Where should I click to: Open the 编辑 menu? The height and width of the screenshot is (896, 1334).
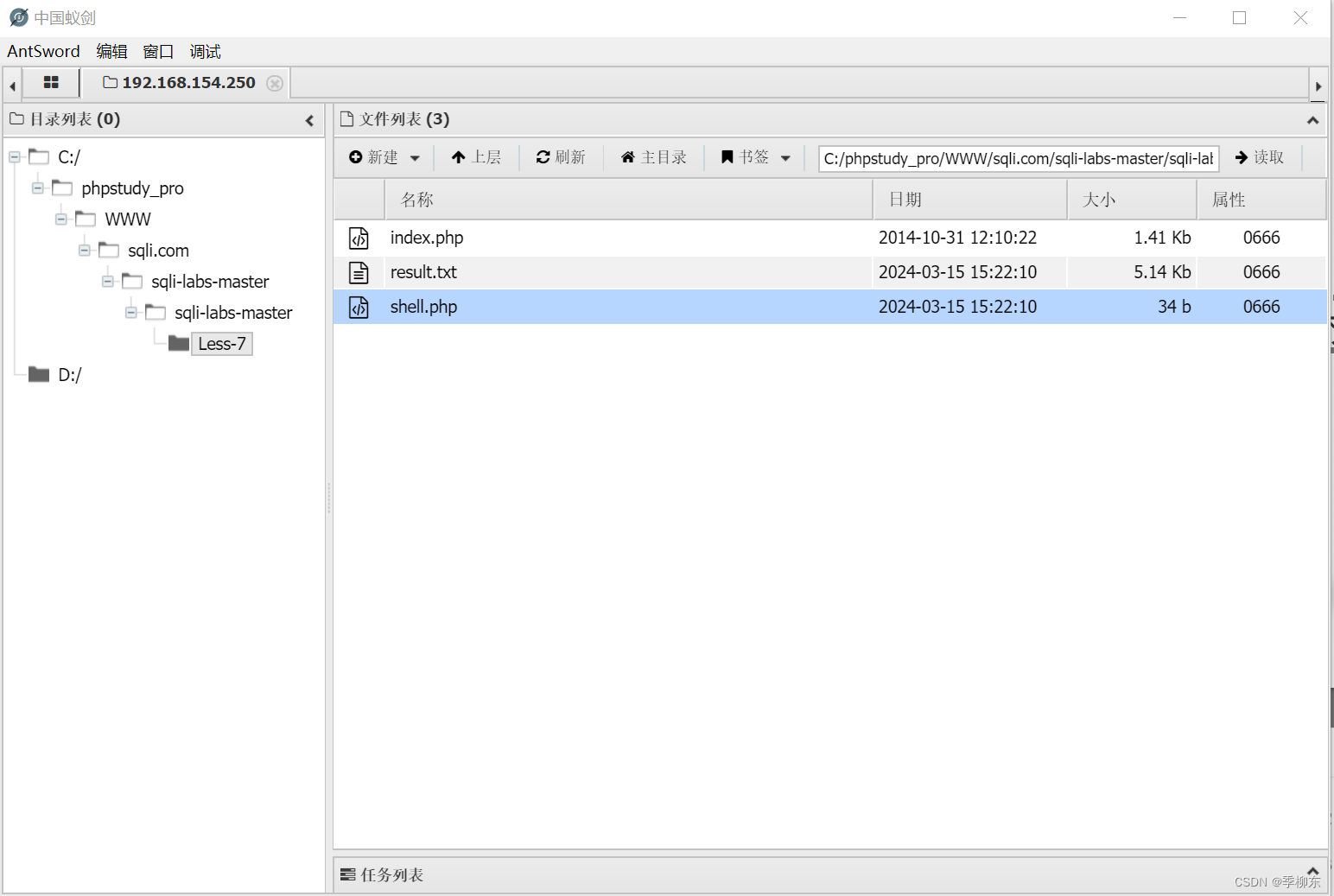point(111,51)
